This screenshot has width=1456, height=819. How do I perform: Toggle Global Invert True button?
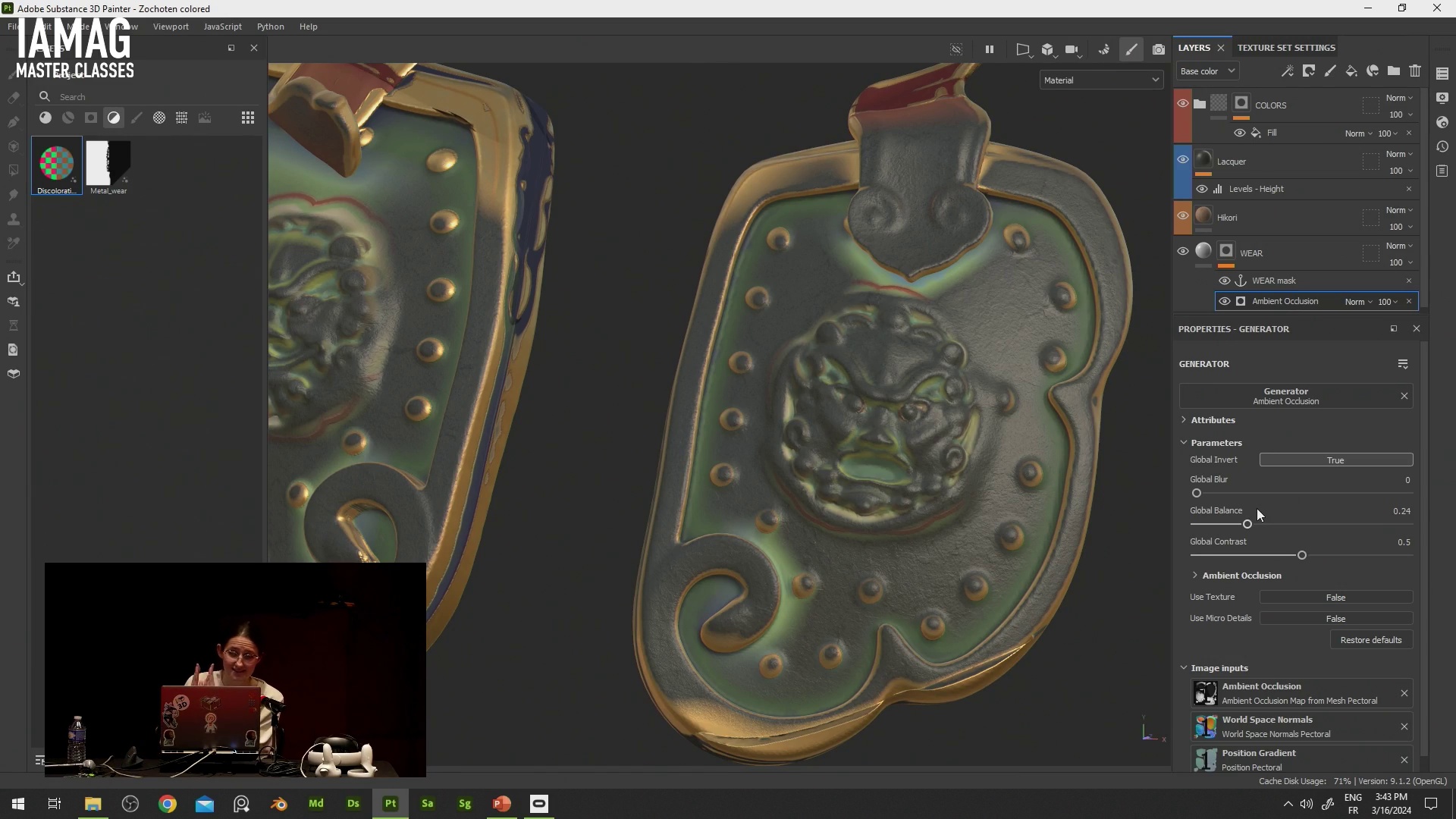(x=1336, y=460)
